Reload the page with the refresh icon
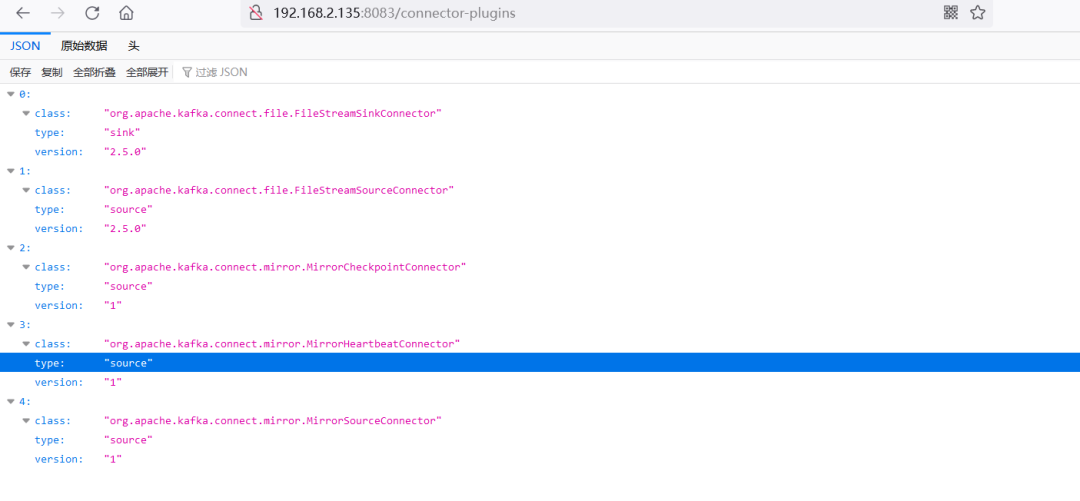The height and width of the screenshot is (501, 1080). tap(92, 13)
